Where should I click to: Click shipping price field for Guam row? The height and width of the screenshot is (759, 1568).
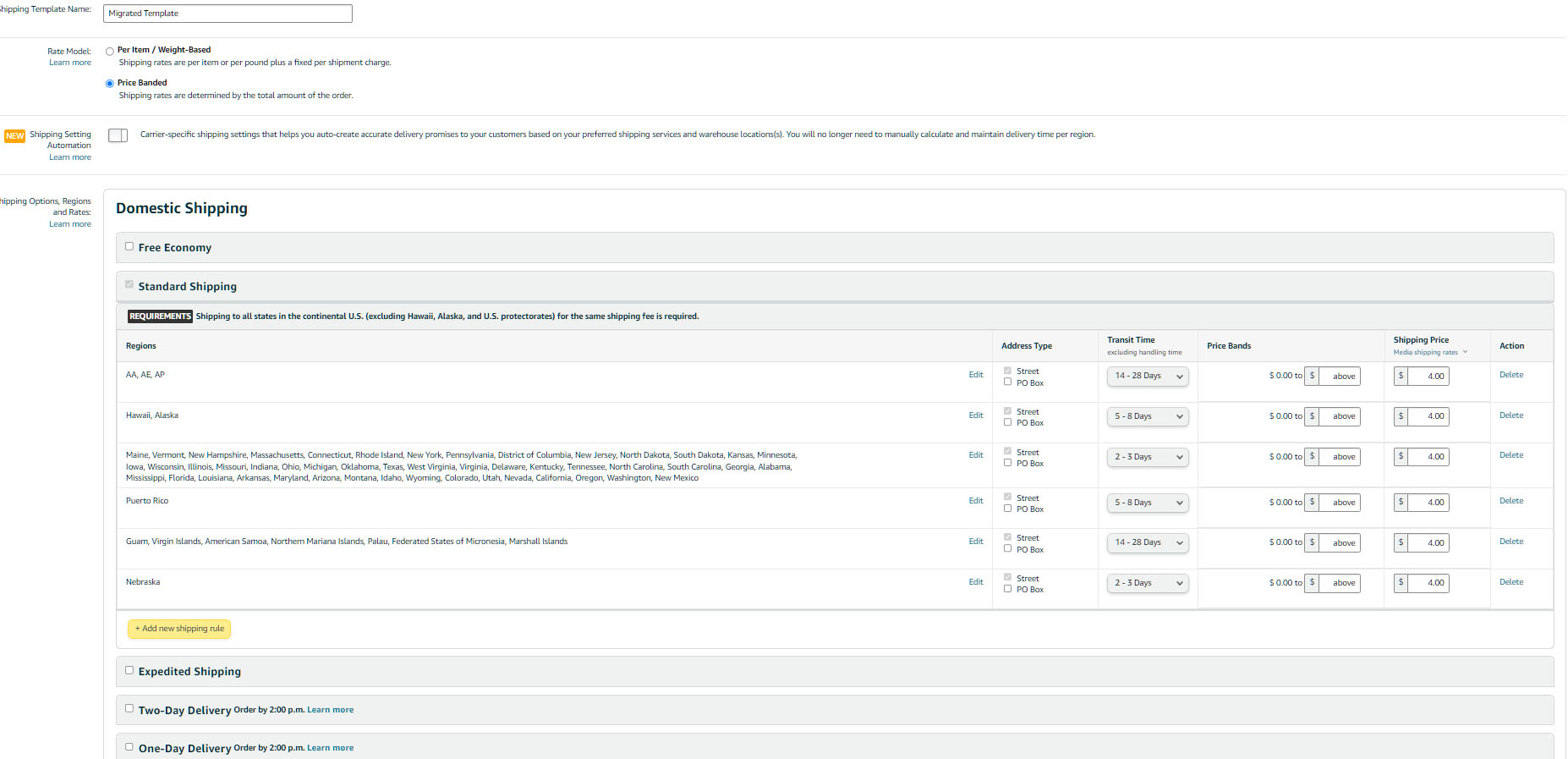(x=1428, y=543)
